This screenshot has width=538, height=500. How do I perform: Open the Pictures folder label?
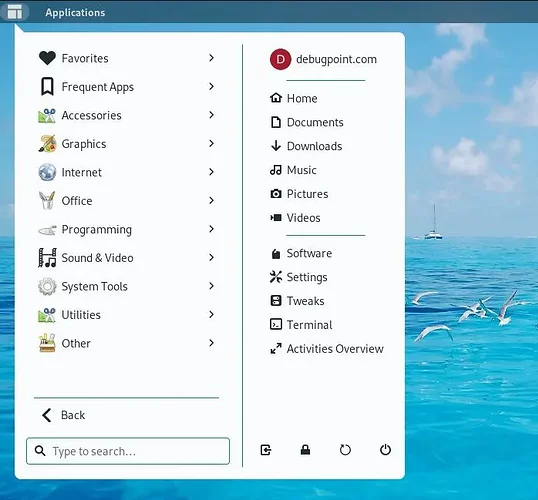point(307,194)
